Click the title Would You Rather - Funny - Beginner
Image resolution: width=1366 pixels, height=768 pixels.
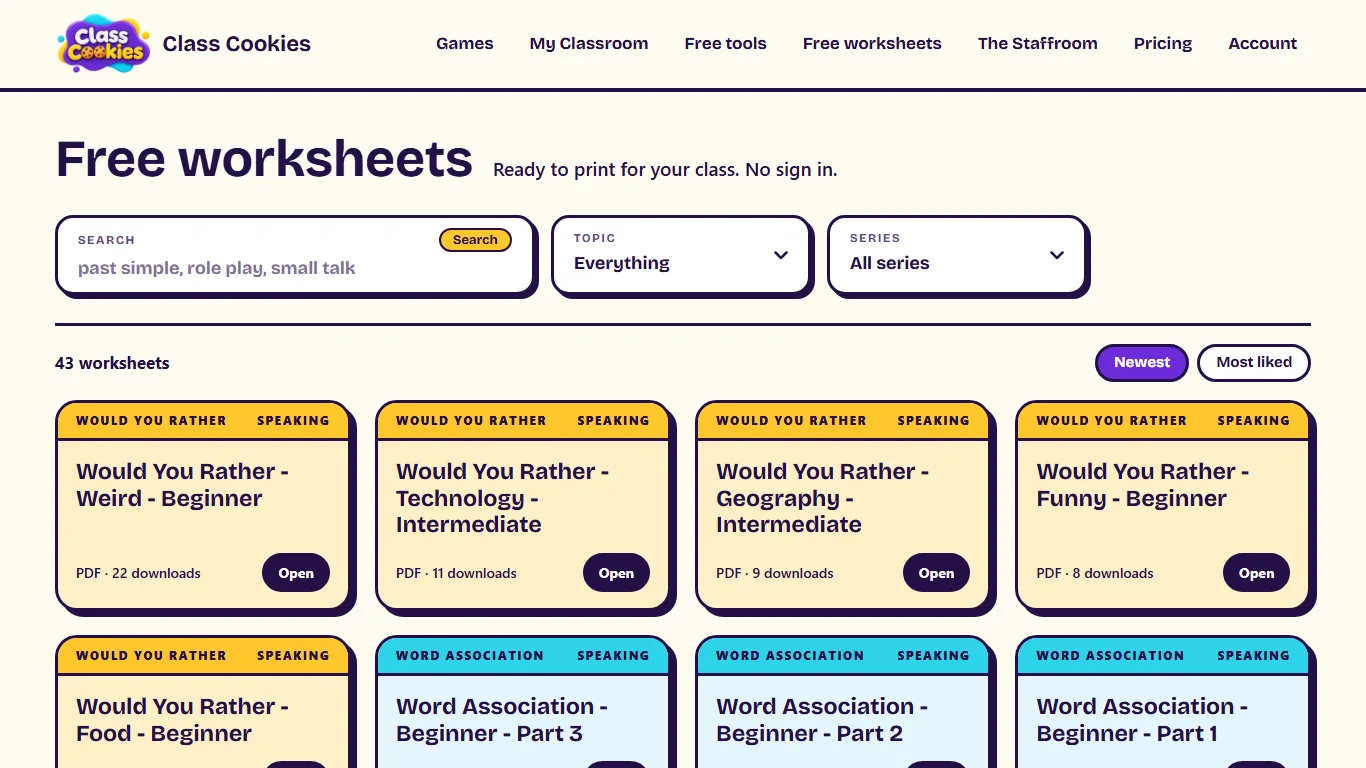pyautogui.click(x=1143, y=485)
